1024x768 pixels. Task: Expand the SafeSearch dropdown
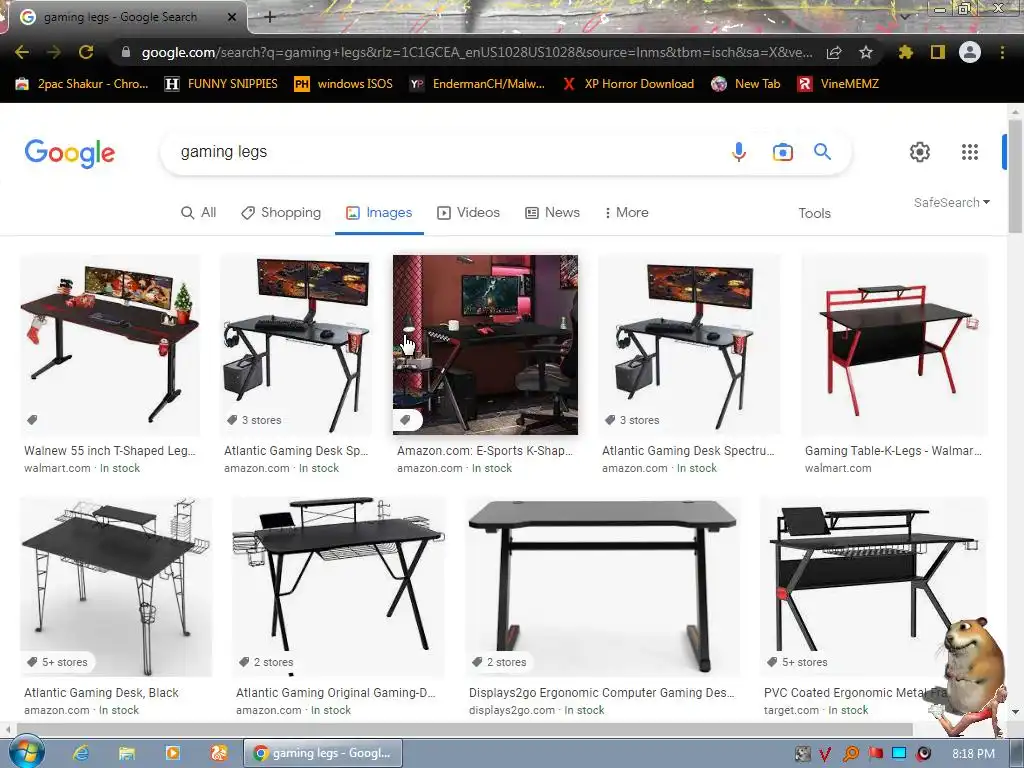click(952, 202)
